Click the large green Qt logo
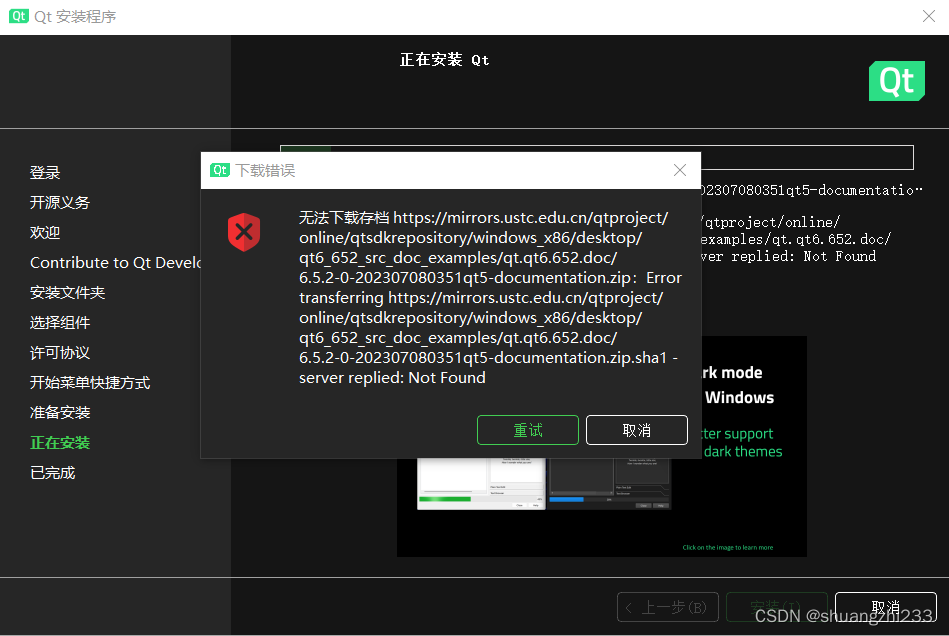949x636 pixels. [x=896, y=80]
